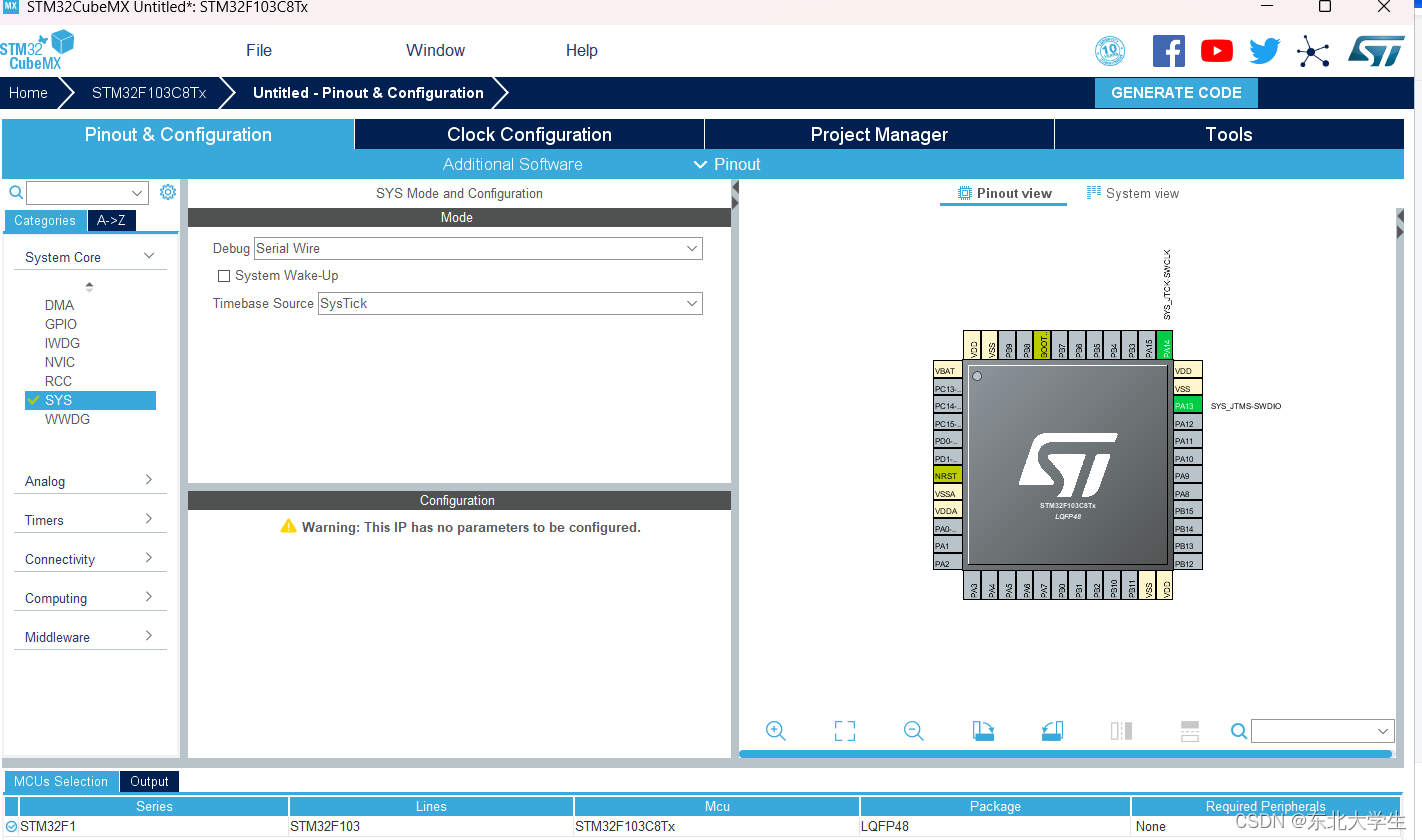Open the Help menu
Image resolution: width=1422 pixels, height=840 pixels.
pos(582,50)
